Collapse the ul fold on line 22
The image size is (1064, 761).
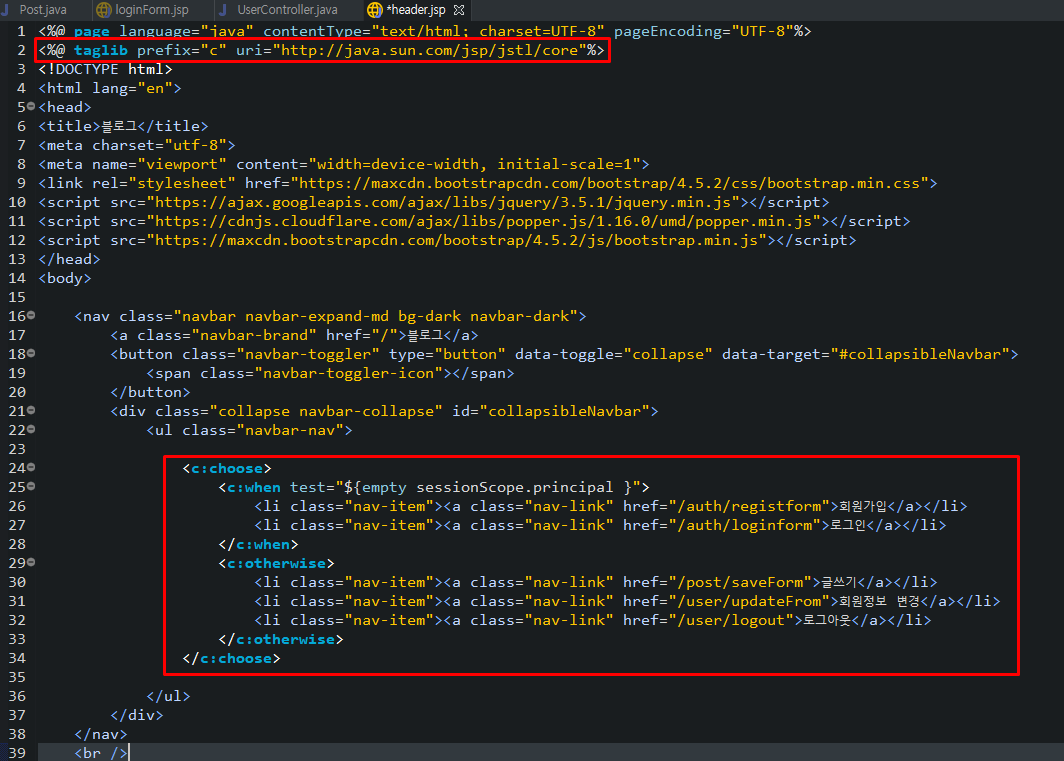(x=31, y=430)
